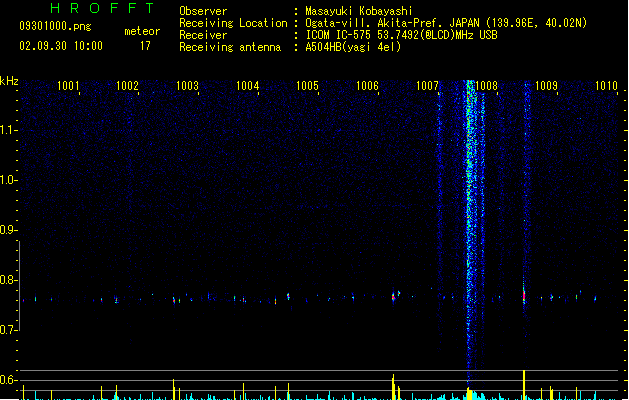Click the meteor echo cluster after 1006
This screenshot has width=629, height=400.
pyautogui.click(x=395, y=296)
